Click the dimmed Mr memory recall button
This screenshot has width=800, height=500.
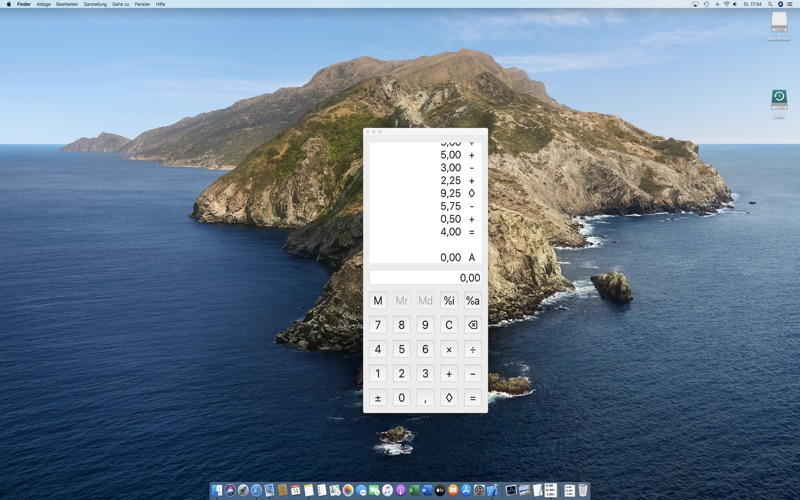pyautogui.click(x=402, y=301)
